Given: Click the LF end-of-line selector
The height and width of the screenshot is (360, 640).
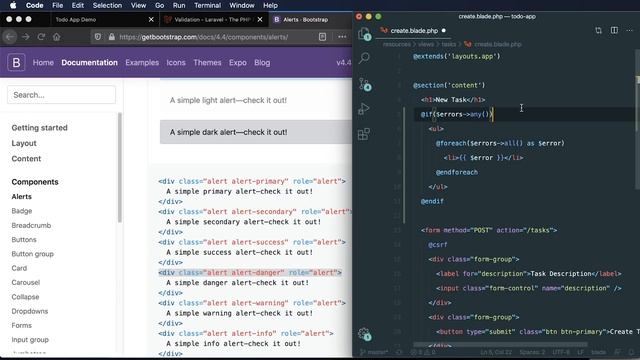Looking at the screenshot, I should tap(580, 352).
